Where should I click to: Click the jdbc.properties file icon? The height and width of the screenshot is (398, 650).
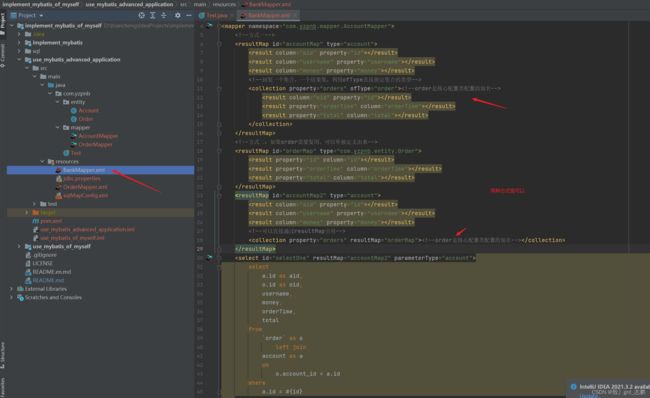[x=59, y=179]
